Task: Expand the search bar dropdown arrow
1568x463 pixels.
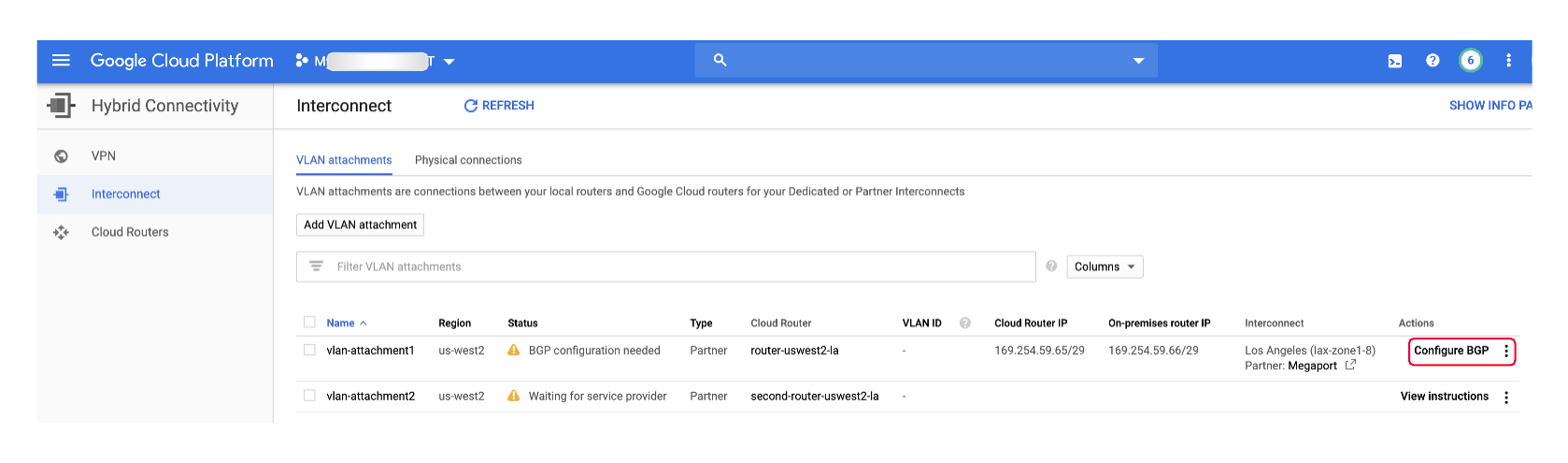Action: pyautogui.click(x=1138, y=61)
